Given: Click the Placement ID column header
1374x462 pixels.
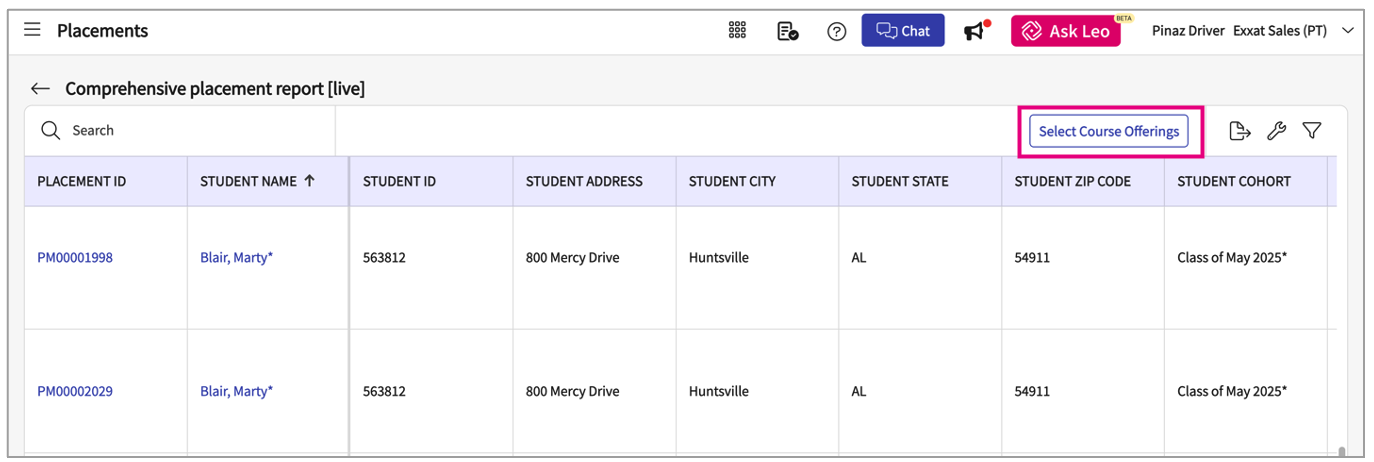Looking at the screenshot, I should 81,182.
